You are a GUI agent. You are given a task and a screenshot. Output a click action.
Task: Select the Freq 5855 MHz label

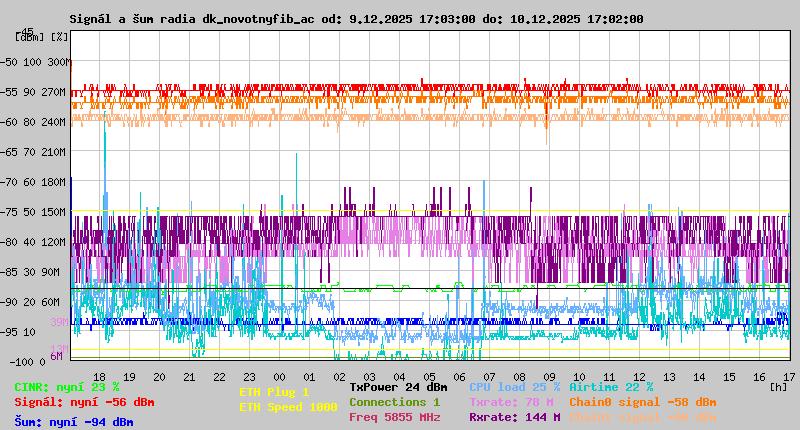pyautogui.click(x=394, y=417)
